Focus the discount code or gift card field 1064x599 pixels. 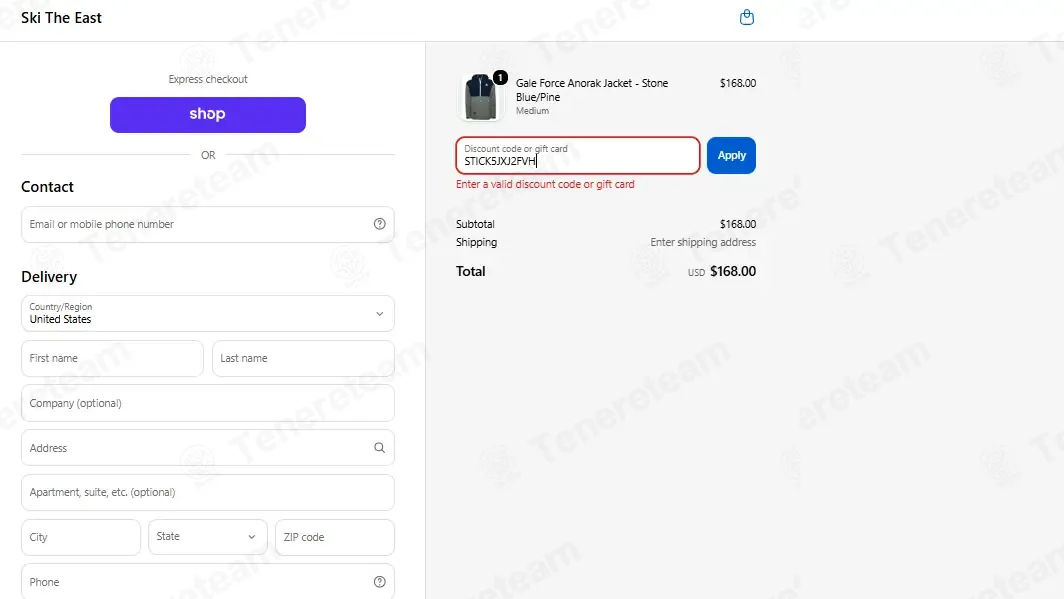(x=577, y=155)
